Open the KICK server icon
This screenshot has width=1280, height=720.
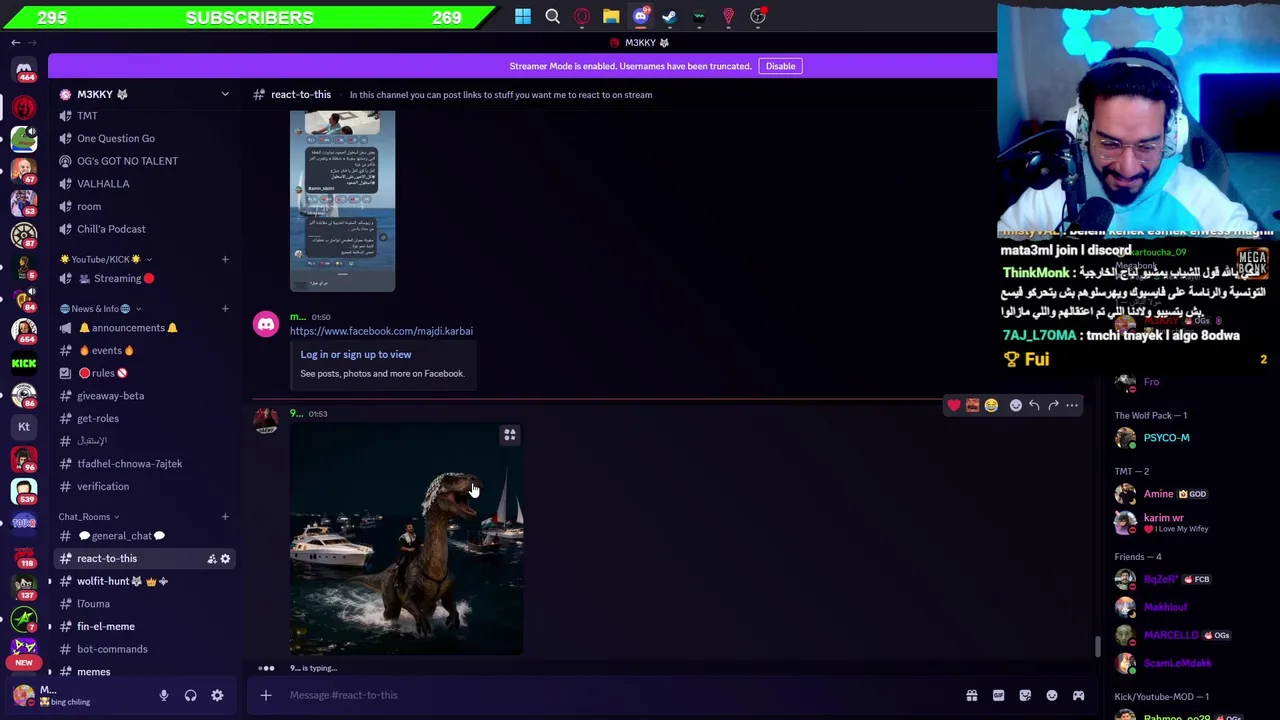pyautogui.click(x=24, y=363)
